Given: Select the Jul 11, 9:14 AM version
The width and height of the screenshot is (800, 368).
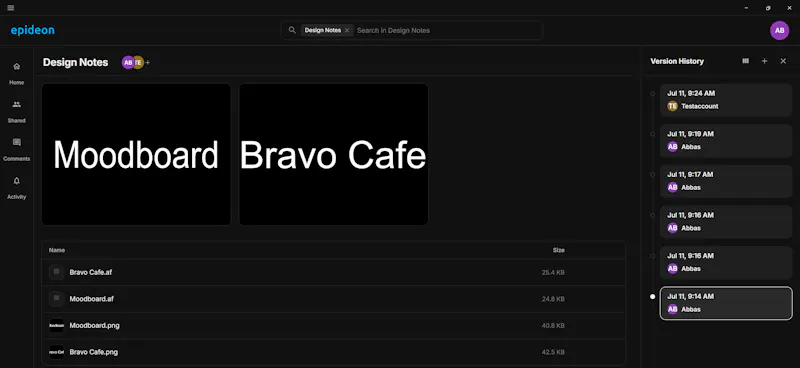Looking at the screenshot, I should click(726, 303).
